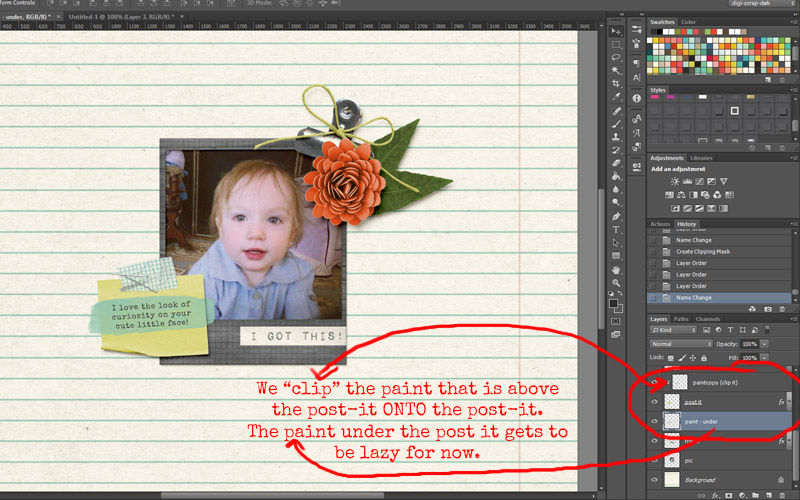Select the Create Clipping Mask history state
Viewport: 800px width, 500px height.
[x=719, y=252]
